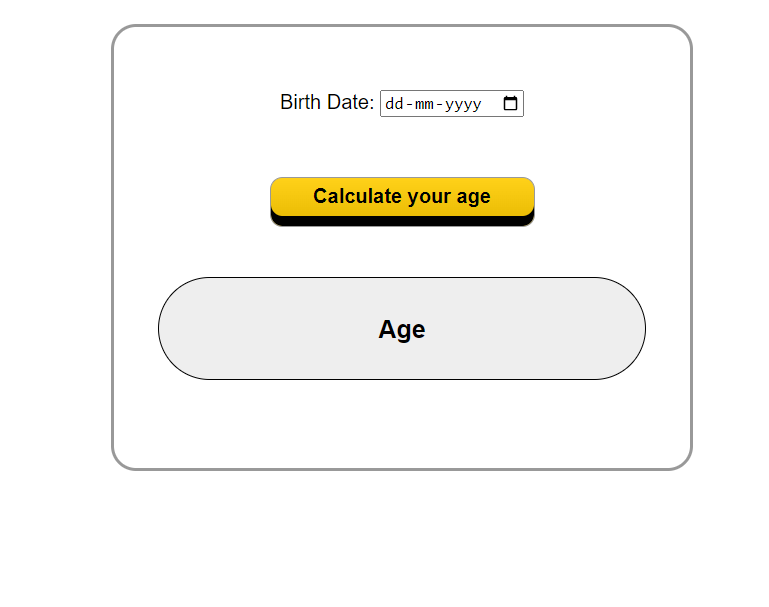Open the calendar picker icon
Image resolution: width=769 pixels, height=607 pixels.
(510, 103)
